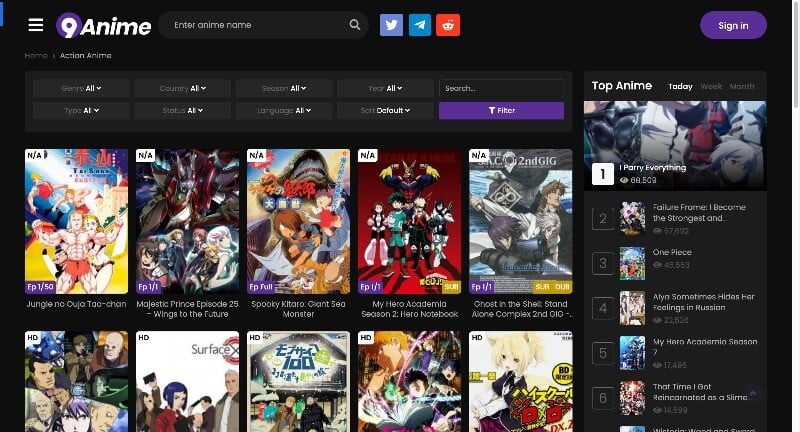Click the Ep 1/50 badge on Jungle poster
This screenshot has height=432, width=800.
click(x=40, y=287)
